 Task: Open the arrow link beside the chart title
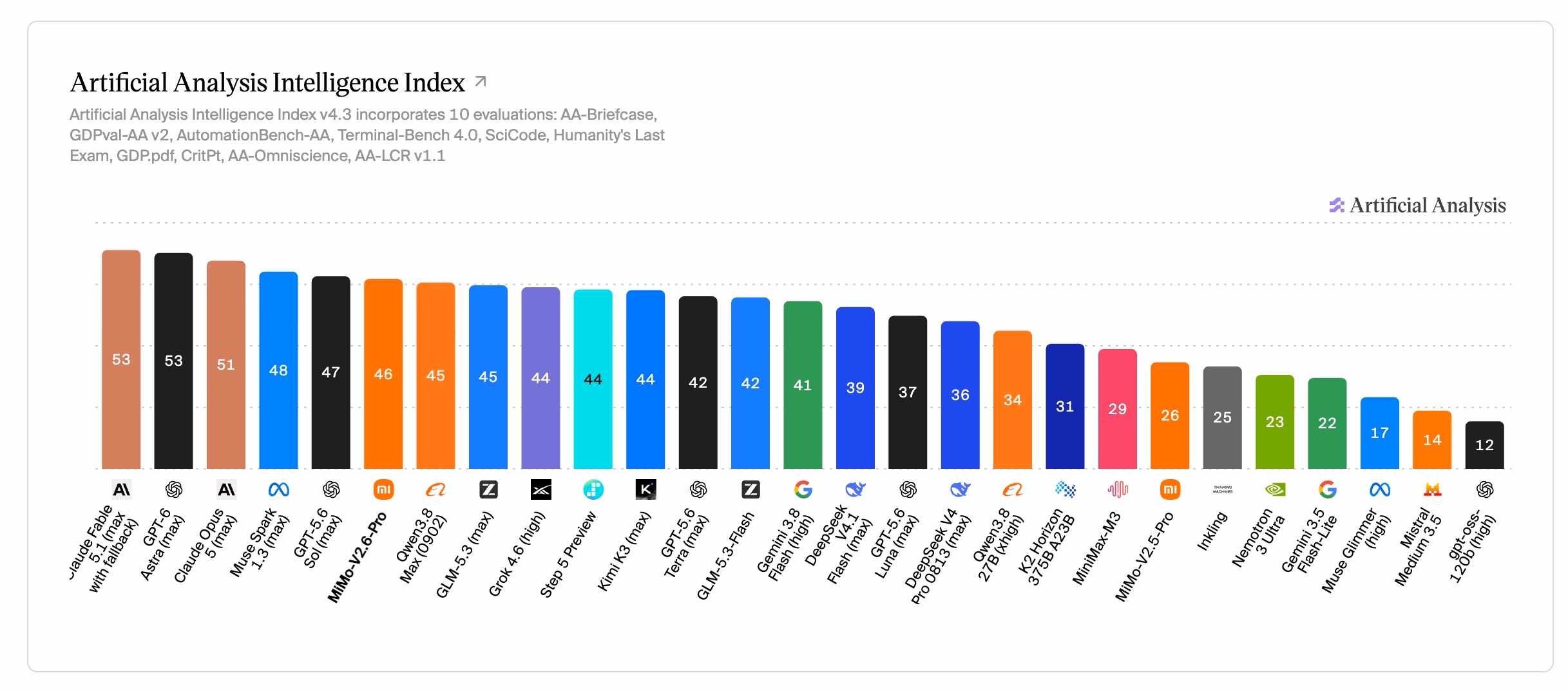point(481,82)
